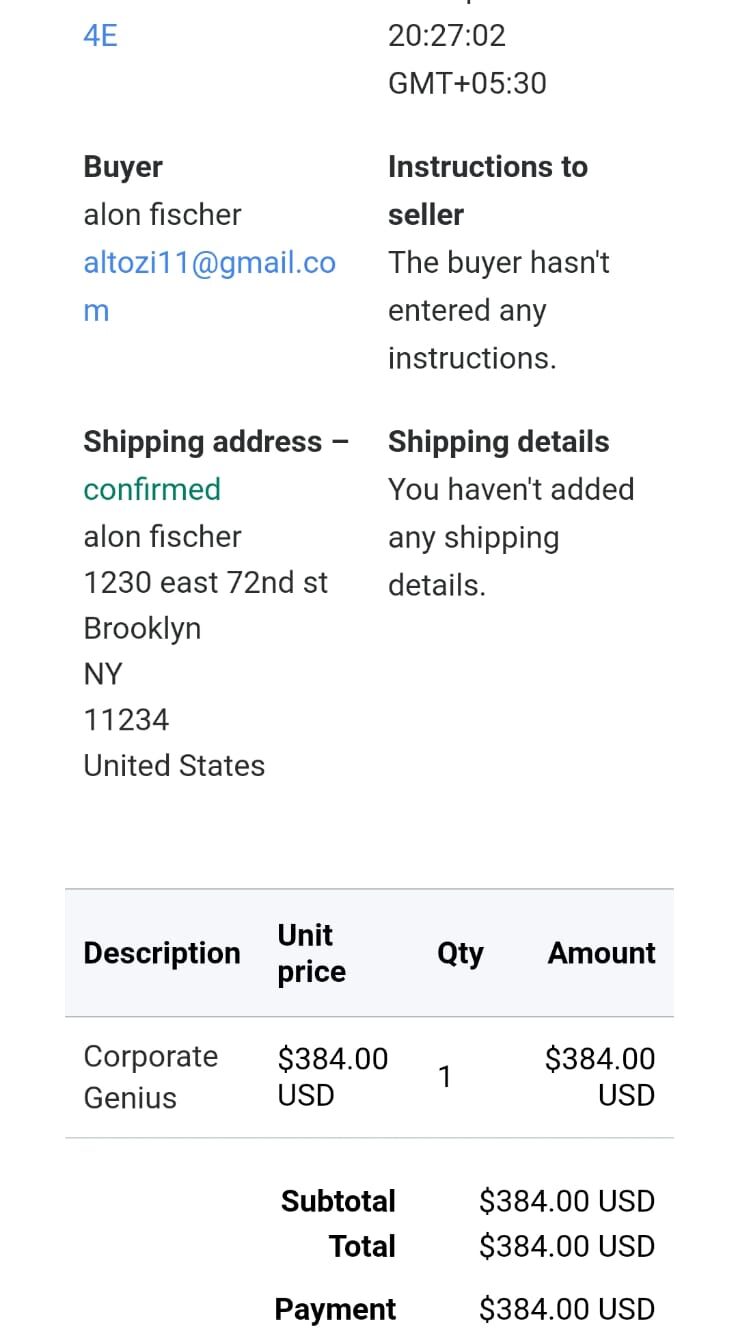Screen dimensions: 738x1336
Task: Click the green 'confirmed' shipping status
Action: (x=152, y=489)
